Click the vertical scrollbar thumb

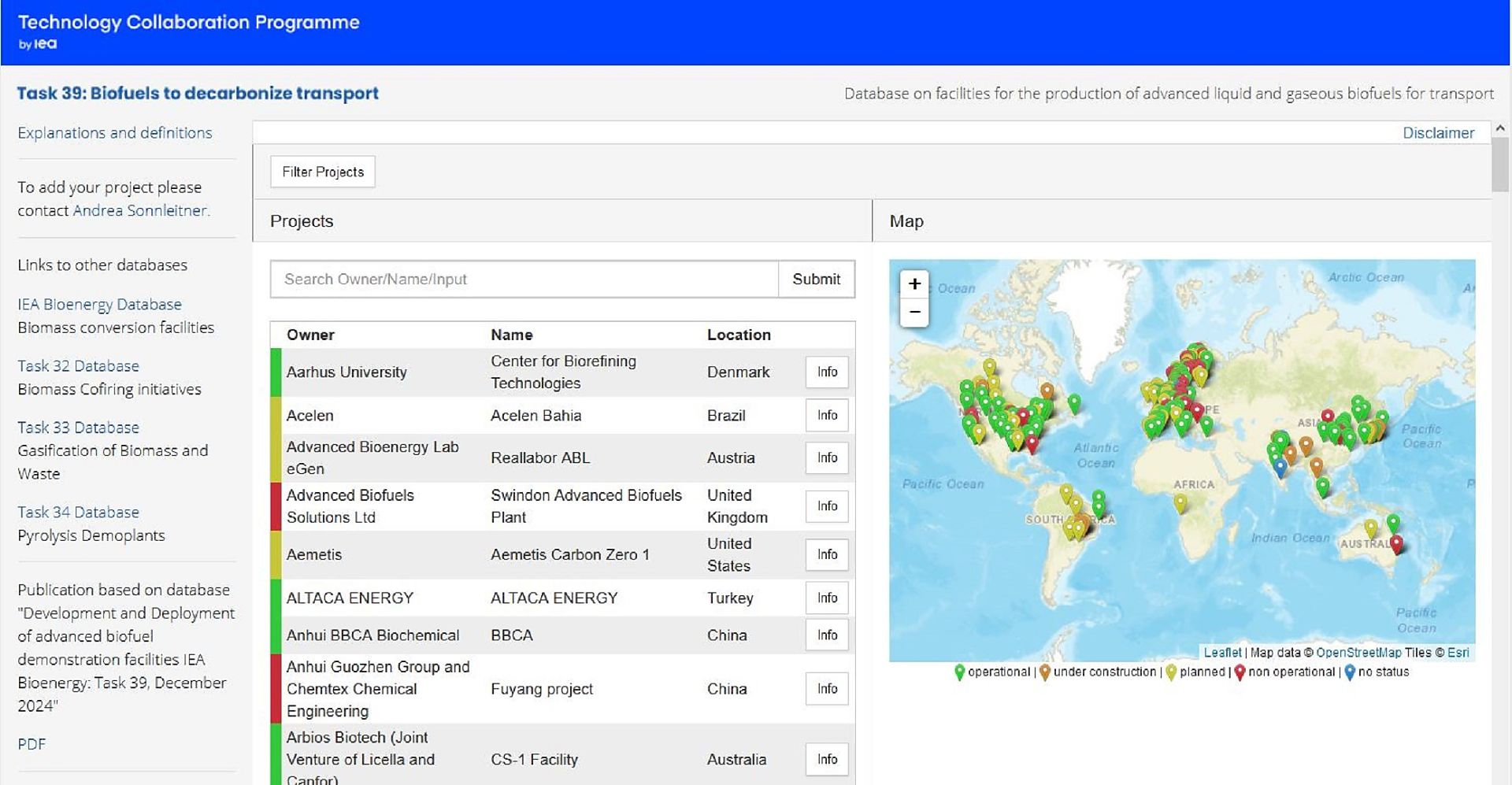point(1500,165)
